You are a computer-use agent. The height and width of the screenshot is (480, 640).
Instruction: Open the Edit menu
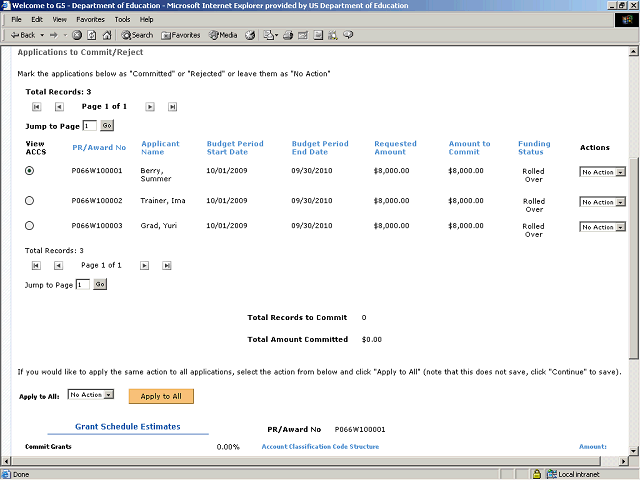(37, 20)
